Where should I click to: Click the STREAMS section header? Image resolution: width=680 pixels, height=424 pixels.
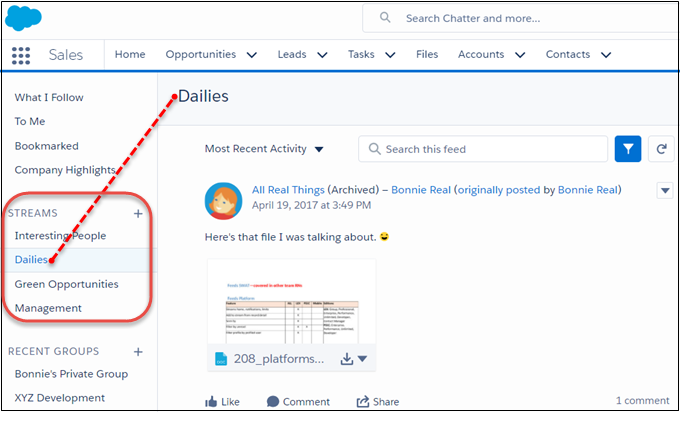[33, 213]
